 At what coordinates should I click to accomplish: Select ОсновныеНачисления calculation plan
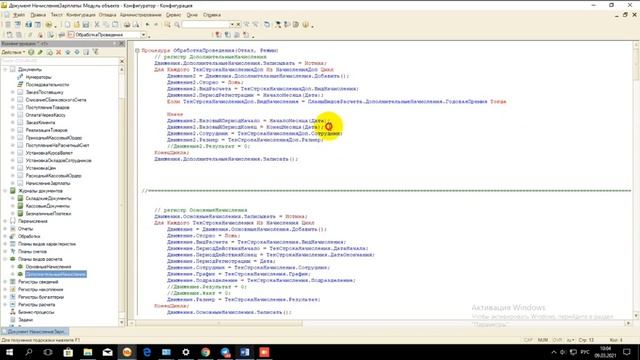[48, 267]
